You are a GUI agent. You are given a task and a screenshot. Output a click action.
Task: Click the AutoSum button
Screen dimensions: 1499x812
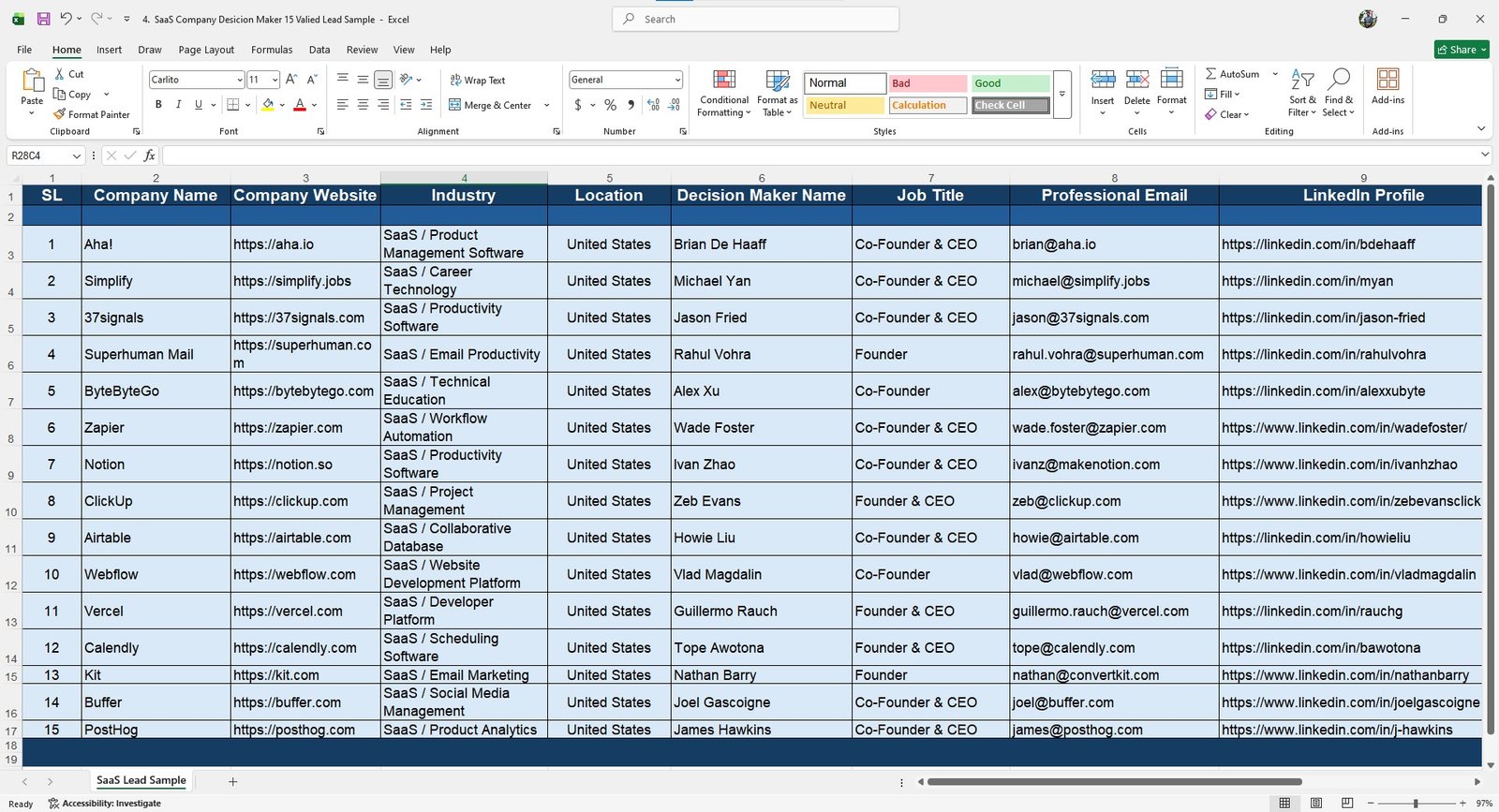coord(1233,74)
